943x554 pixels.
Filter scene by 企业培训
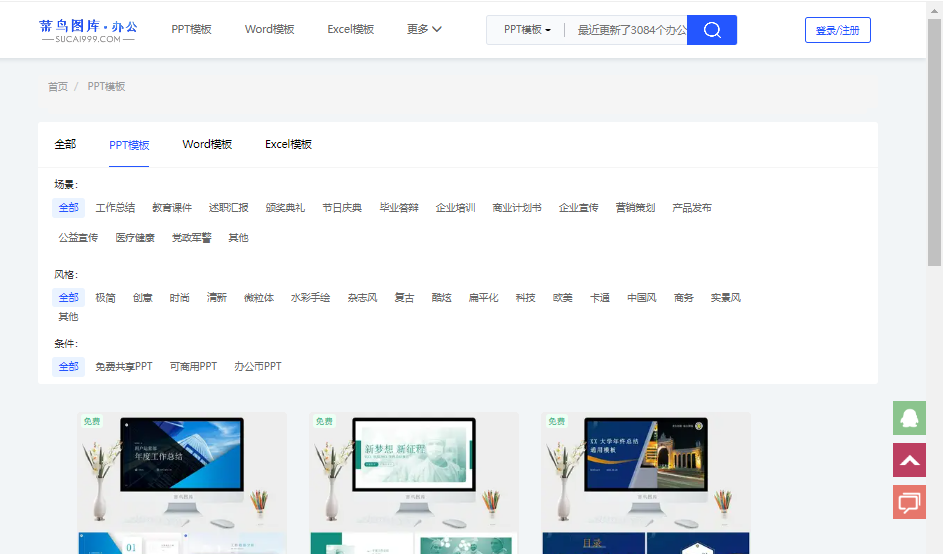click(x=456, y=208)
